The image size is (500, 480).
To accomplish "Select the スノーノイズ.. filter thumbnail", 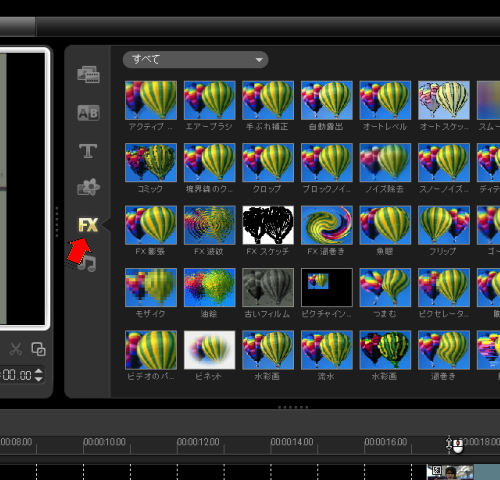I will pyautogui.click(x=444, y=162).
